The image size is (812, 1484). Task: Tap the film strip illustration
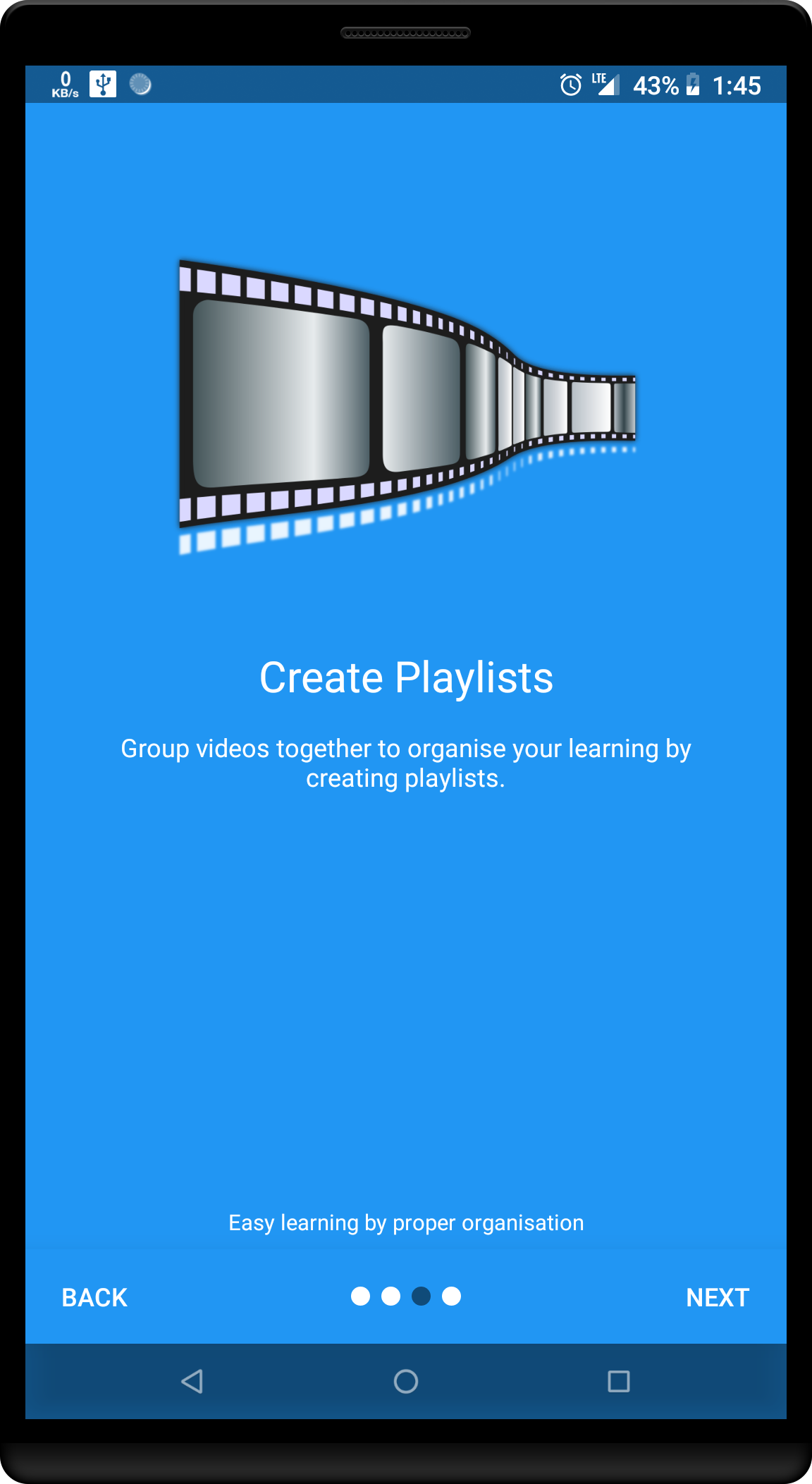[x=407, y=407]
